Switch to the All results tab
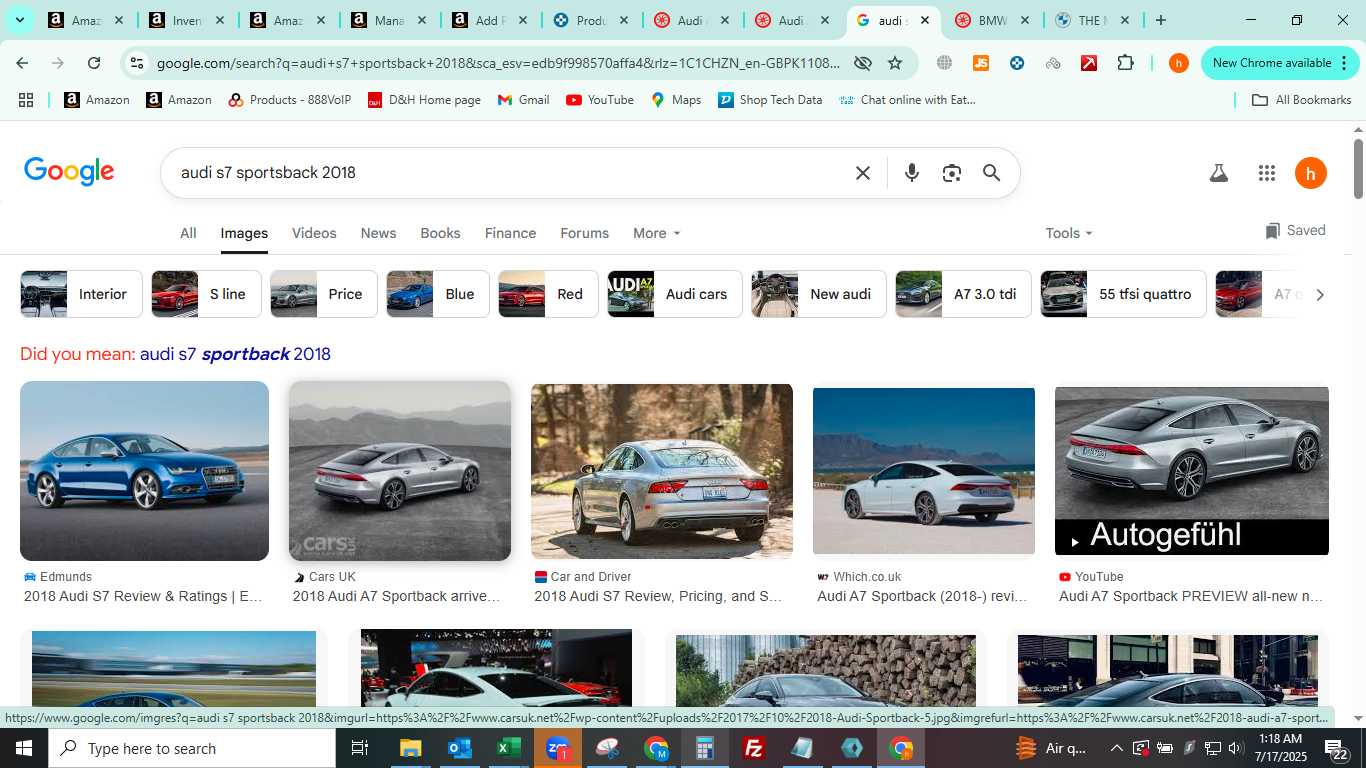The width and height of the screenshot is (1366, 768). [188, 233]
